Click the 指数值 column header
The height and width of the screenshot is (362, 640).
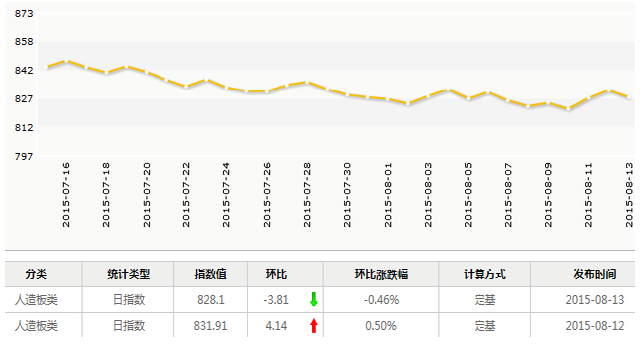pyautogui.click(x=211, y=274)
